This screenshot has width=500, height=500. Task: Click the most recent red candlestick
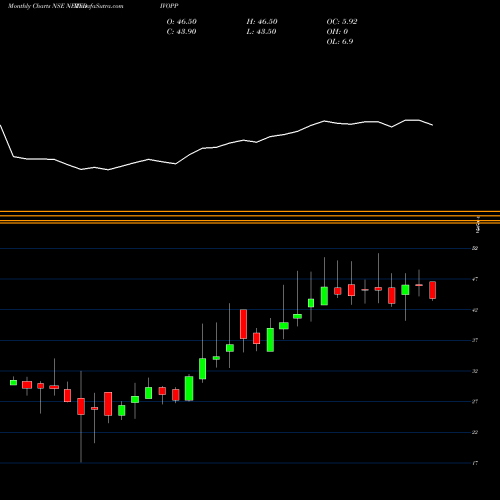[433, 290]
